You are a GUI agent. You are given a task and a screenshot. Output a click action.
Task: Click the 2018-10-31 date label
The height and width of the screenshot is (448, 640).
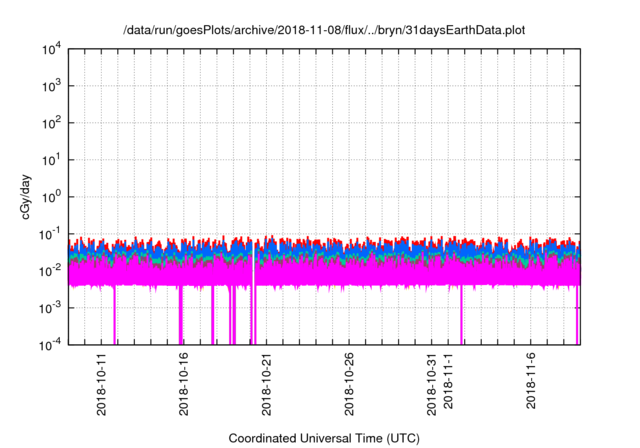(x=431, y=385)
